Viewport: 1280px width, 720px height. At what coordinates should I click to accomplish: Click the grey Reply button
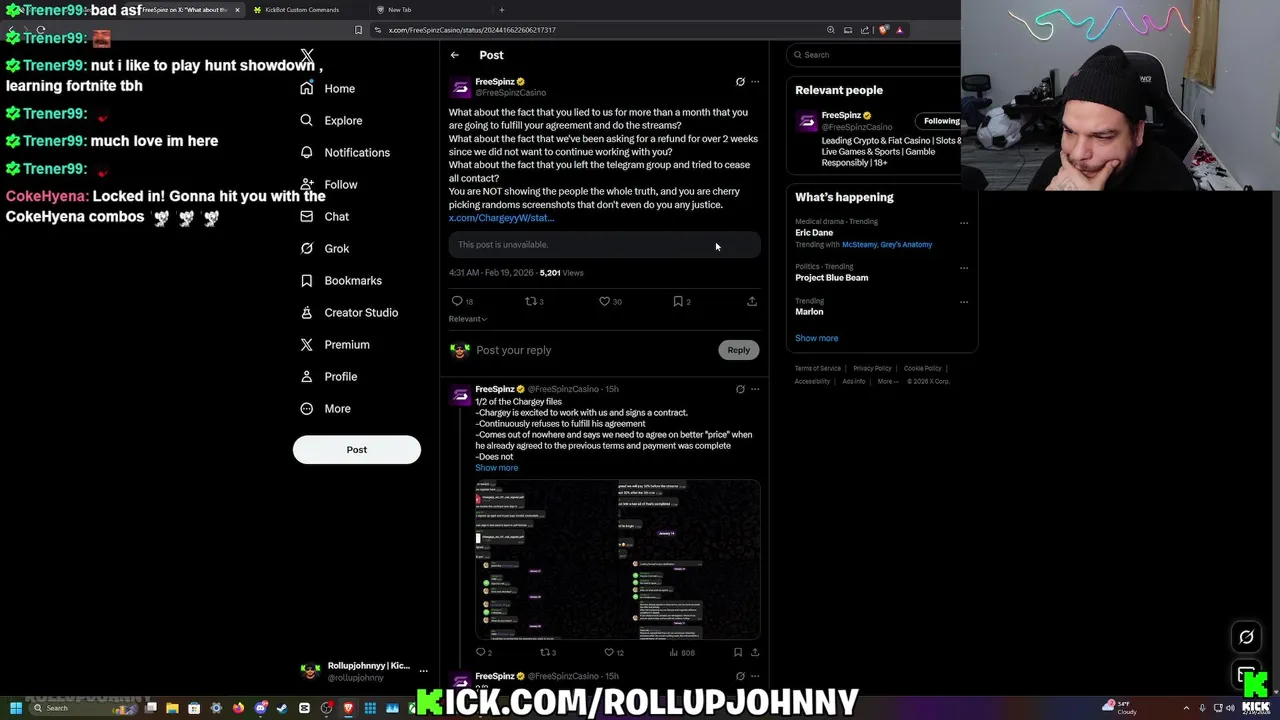[x=738, y=350]
